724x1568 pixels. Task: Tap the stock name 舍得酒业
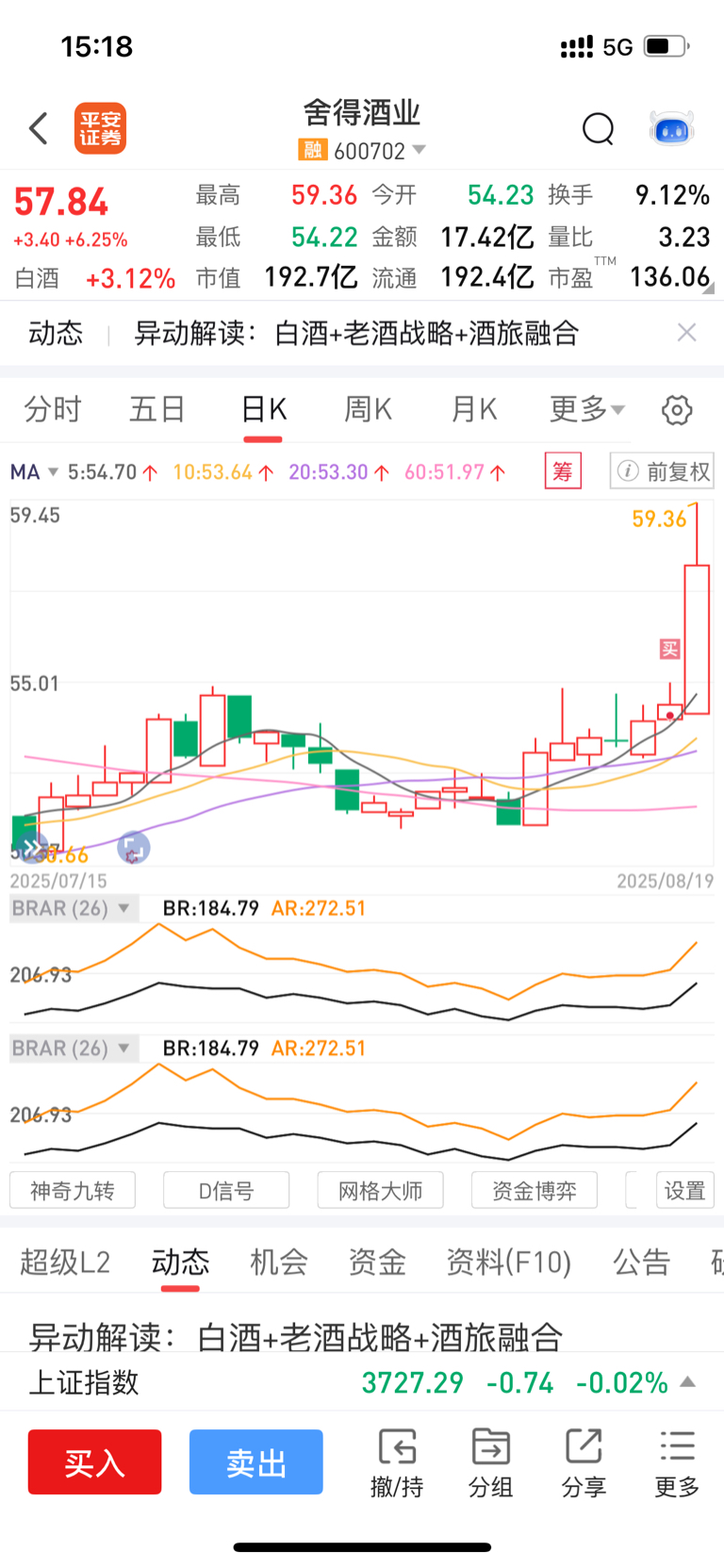click(x=362, y=113)
